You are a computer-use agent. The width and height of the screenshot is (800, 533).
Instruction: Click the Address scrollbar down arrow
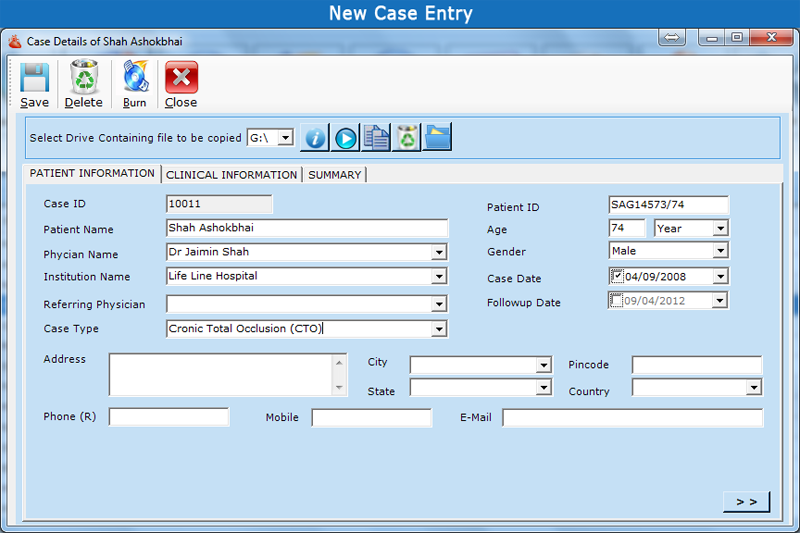(x=339, y=388)
